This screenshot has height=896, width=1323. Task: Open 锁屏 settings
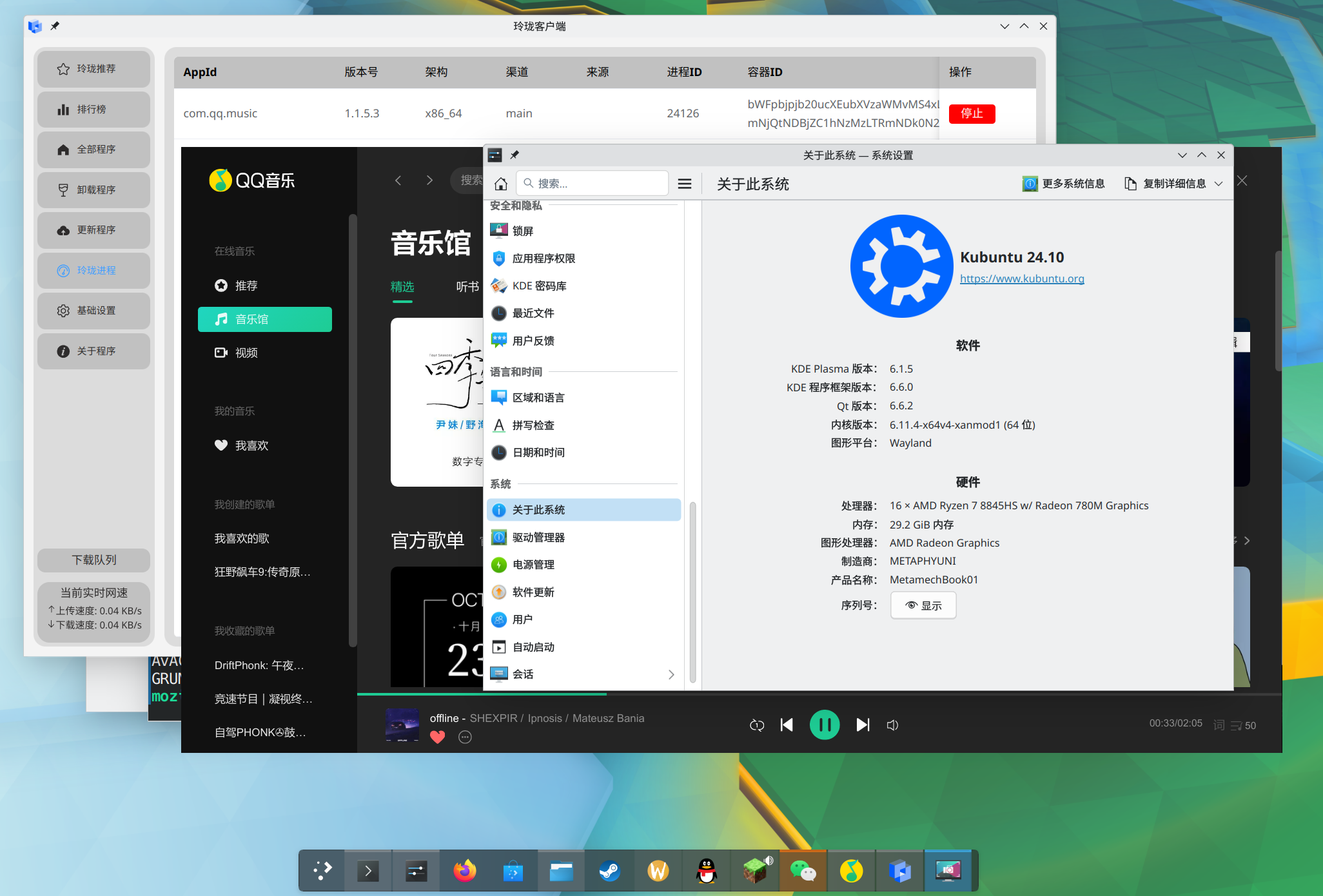coord(583,231)
